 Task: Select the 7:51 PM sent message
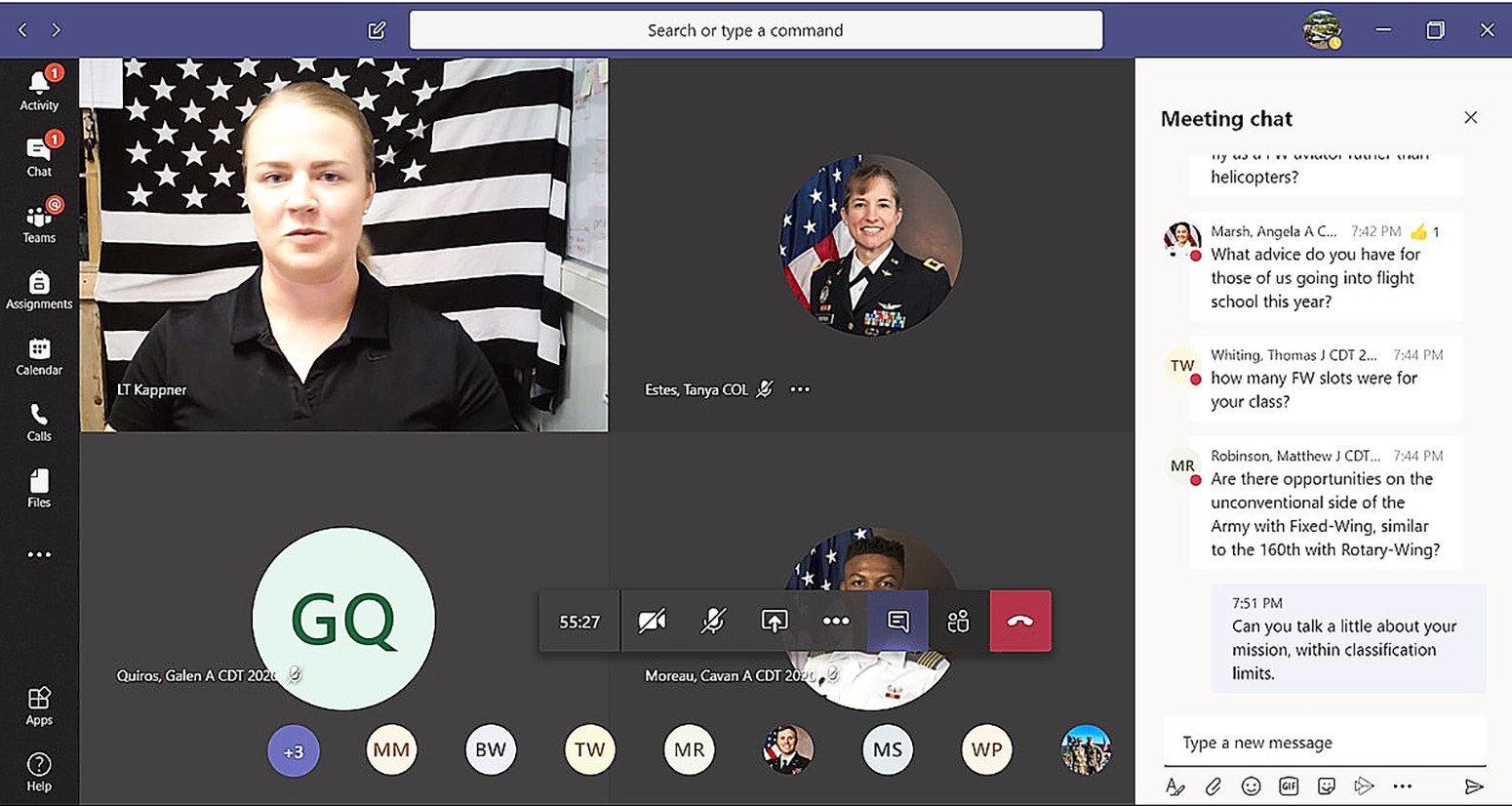click(x=1348, y=639)
